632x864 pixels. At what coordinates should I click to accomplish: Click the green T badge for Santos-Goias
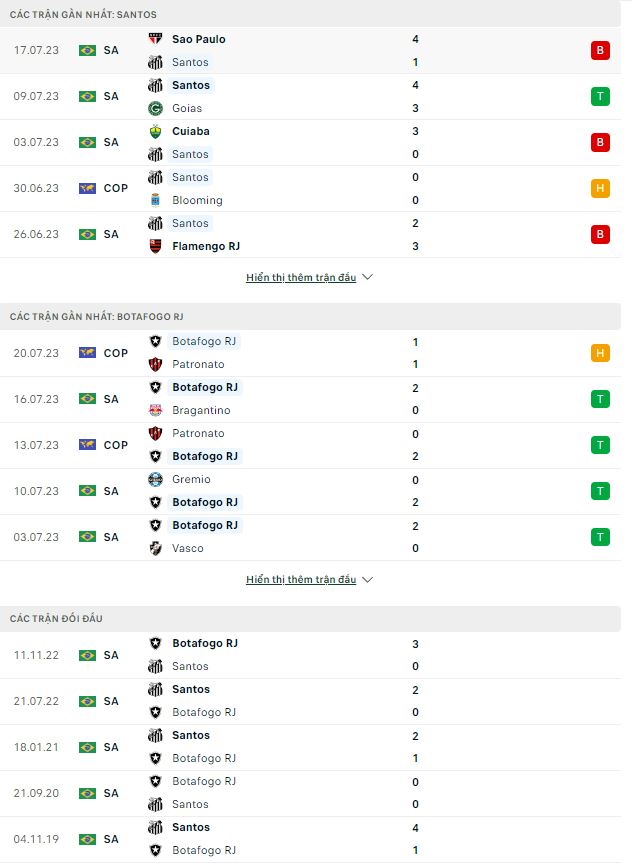600,97
